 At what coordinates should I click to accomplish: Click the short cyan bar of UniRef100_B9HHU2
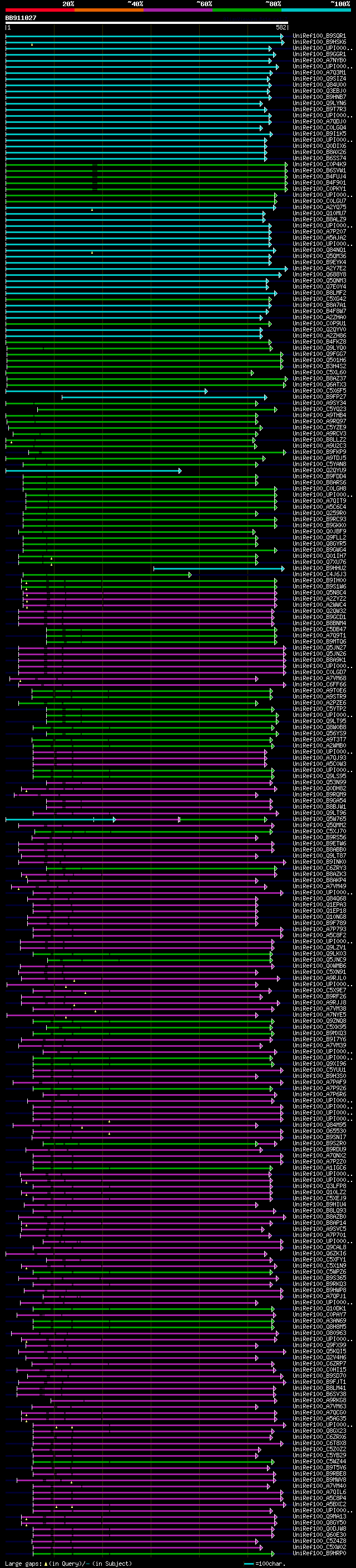pos(219,568)
